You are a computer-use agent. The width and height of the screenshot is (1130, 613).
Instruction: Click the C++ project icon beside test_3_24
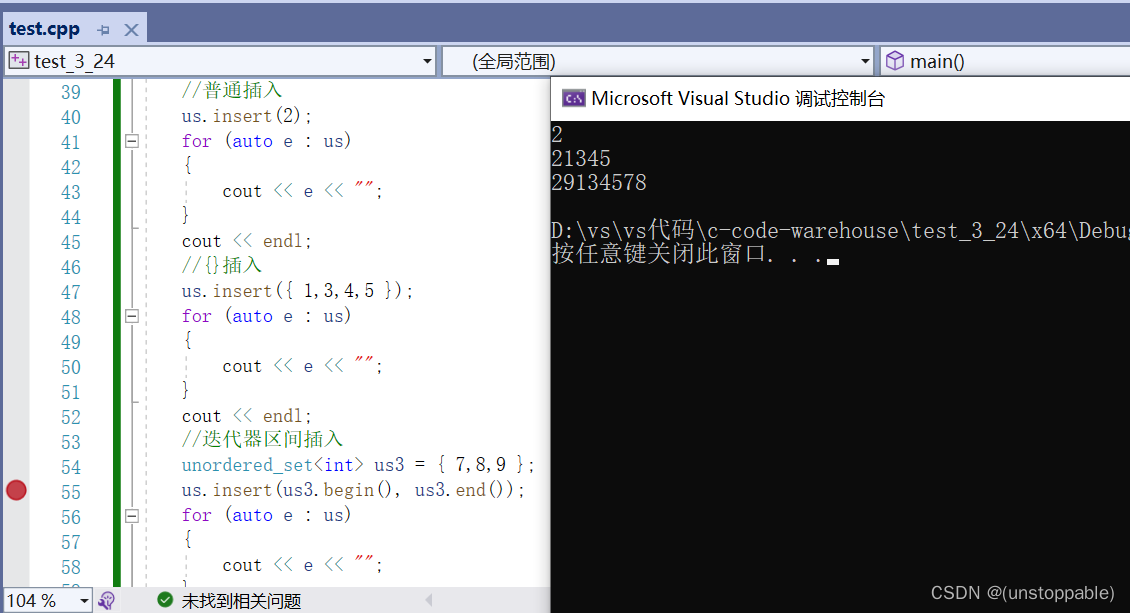click(x=18, y=61)
